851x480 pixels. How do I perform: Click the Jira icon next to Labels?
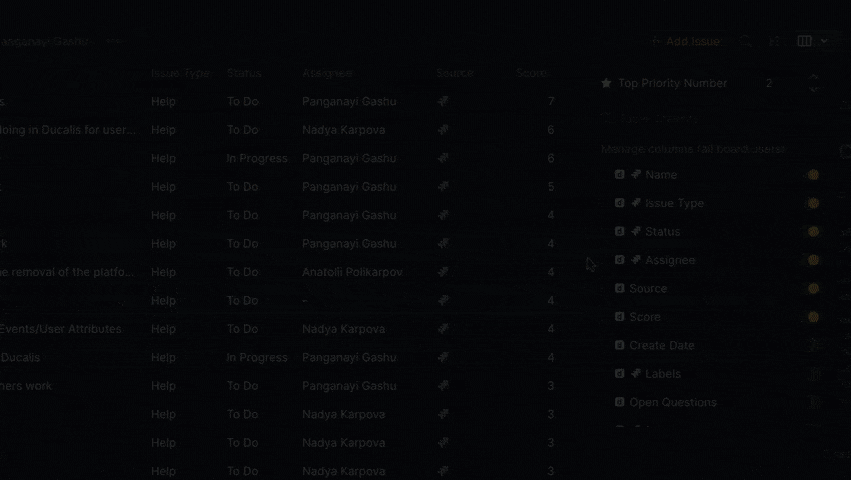[x=636, y=374]
